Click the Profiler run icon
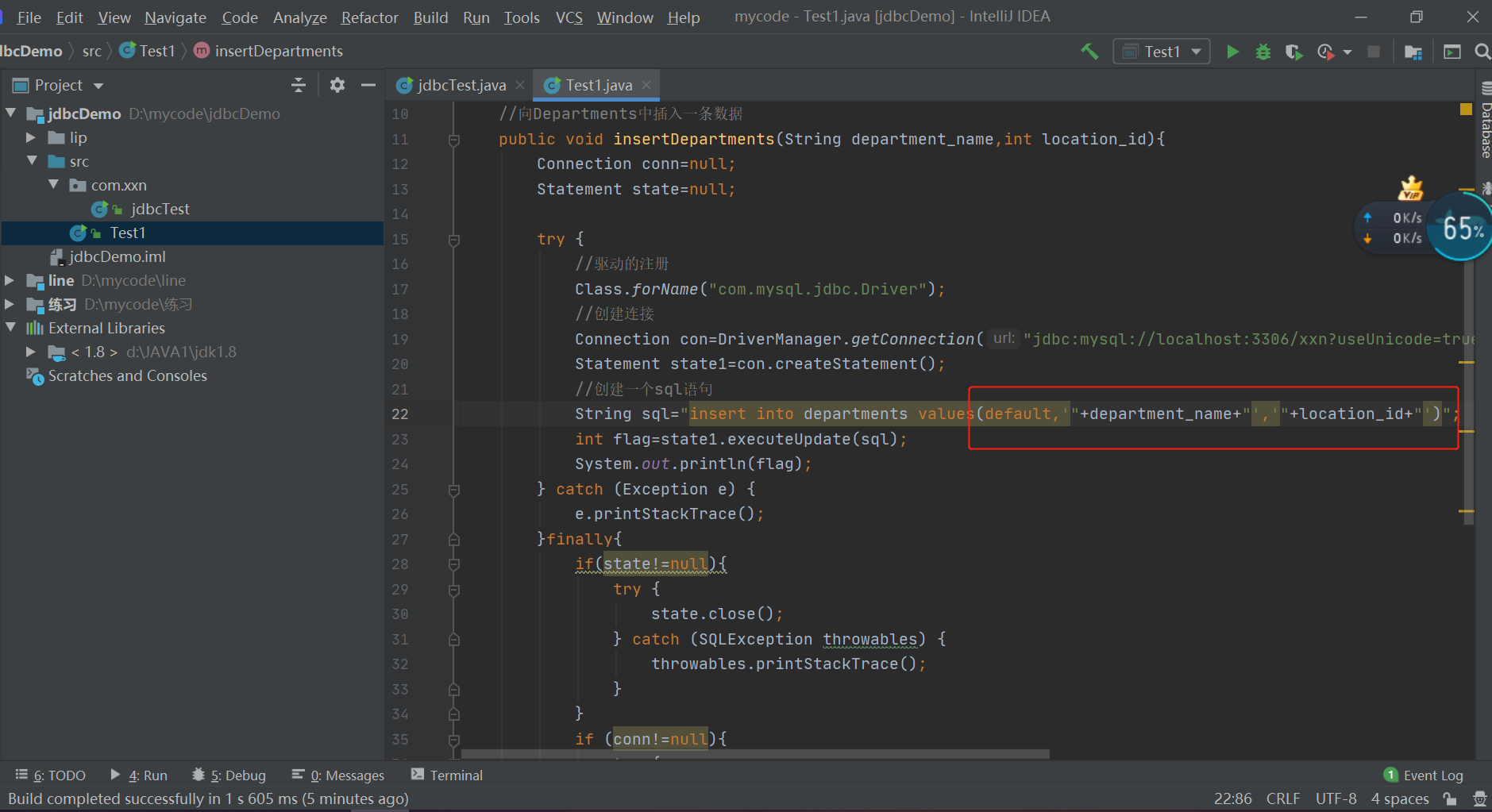Viewport: 1492px width, 812px height. tap(1325, 52)
